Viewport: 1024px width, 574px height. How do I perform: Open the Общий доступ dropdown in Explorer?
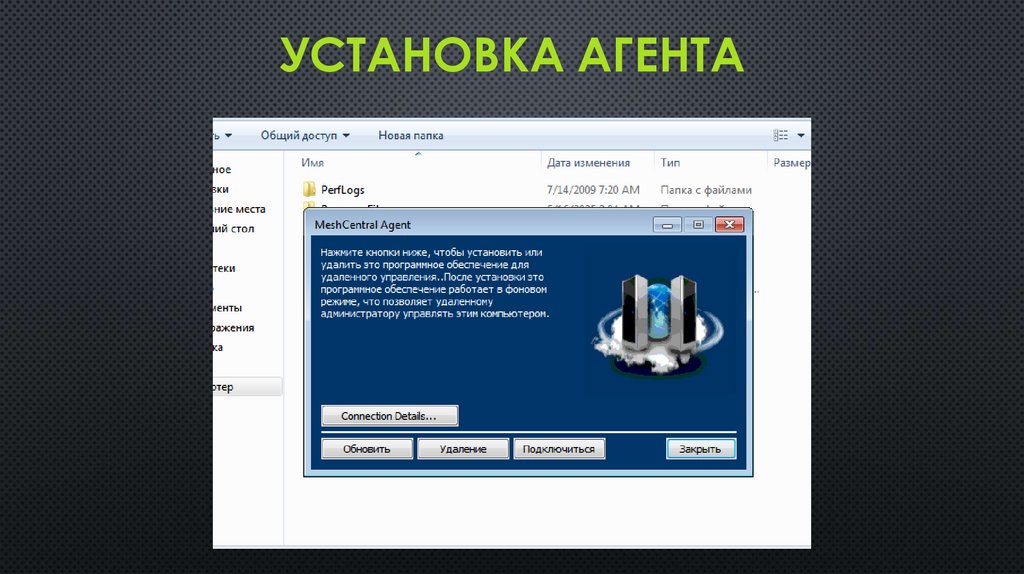(x=305, y=135)
